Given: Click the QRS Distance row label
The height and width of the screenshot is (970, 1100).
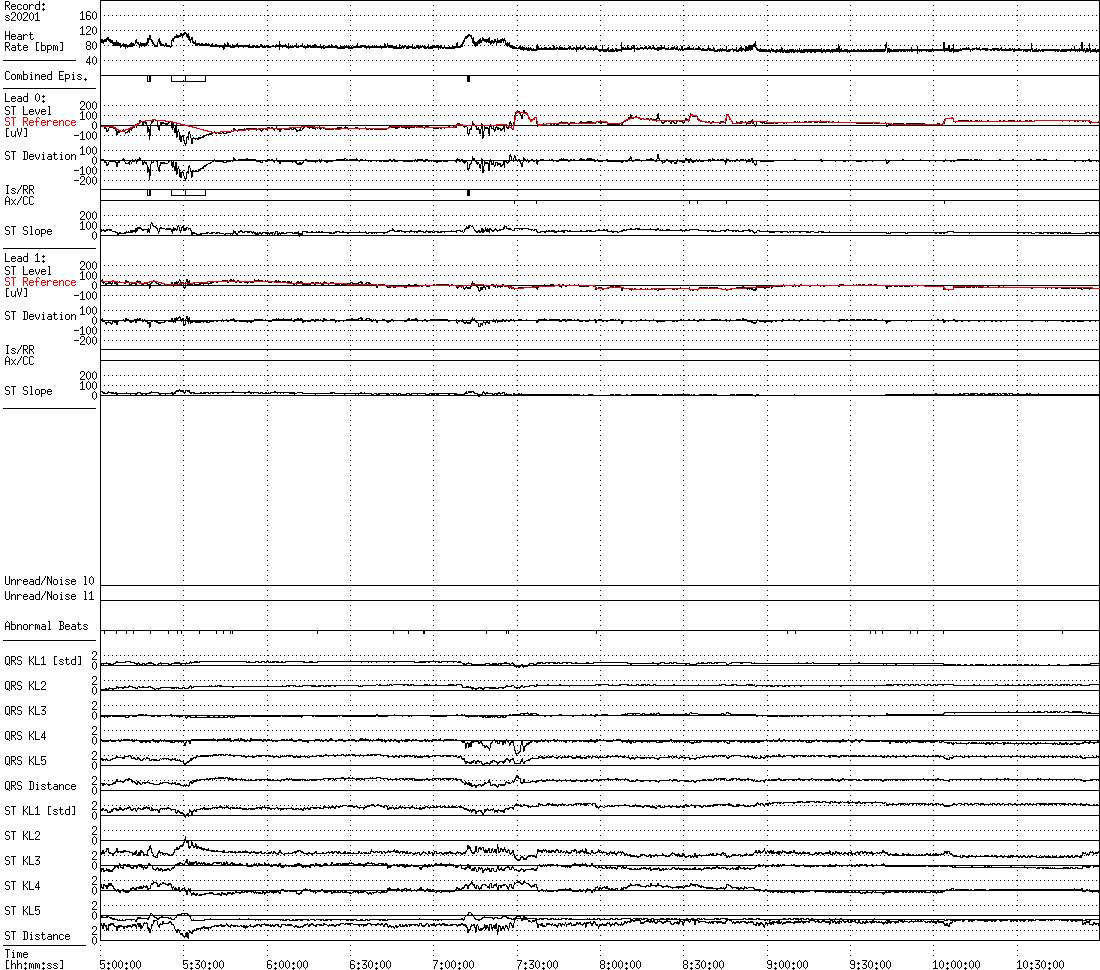Looking at the screenshot, I should click(x=40, y=786).
